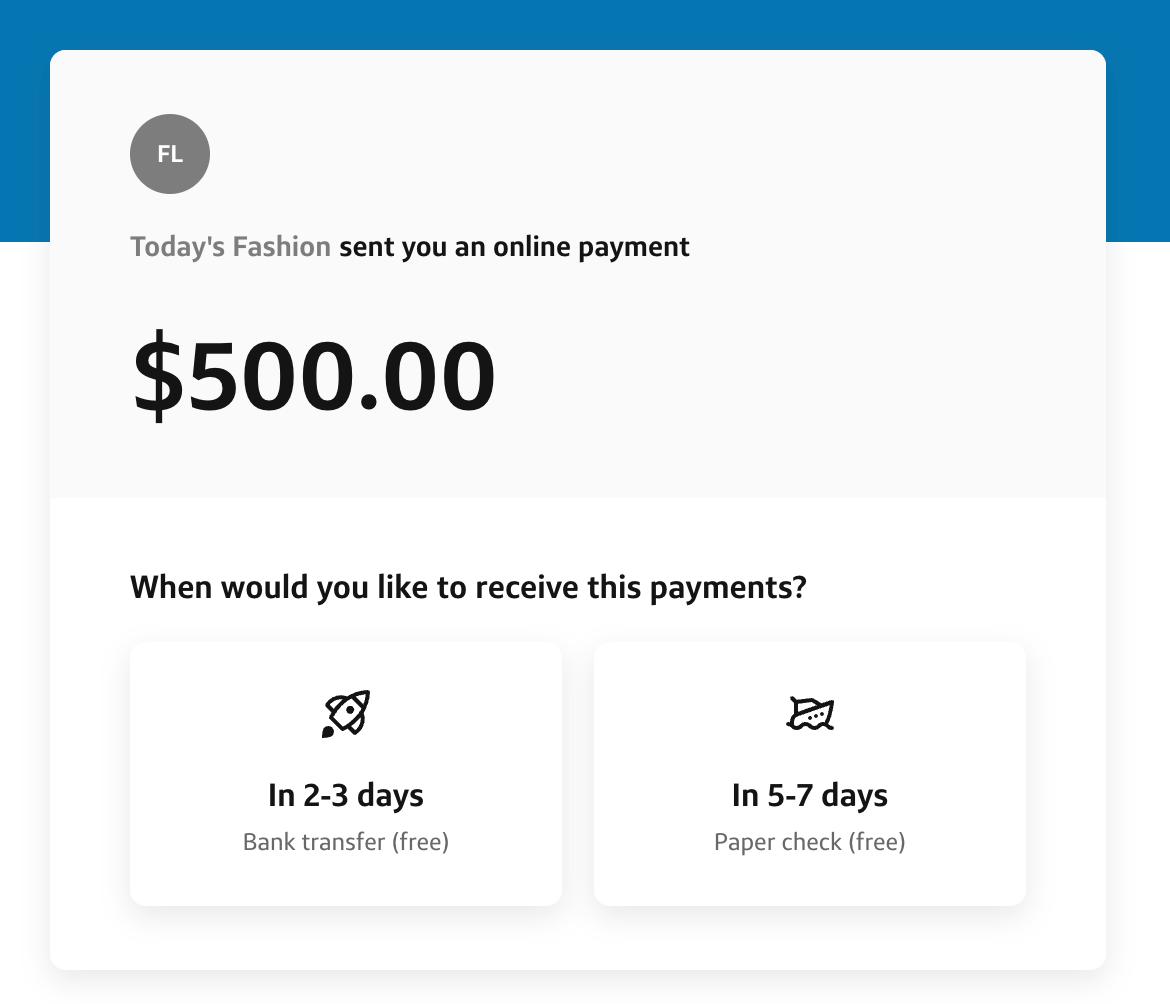Select the $500.00 payment amount
Screen dimensions: 1170x1004
click(313, 373)
